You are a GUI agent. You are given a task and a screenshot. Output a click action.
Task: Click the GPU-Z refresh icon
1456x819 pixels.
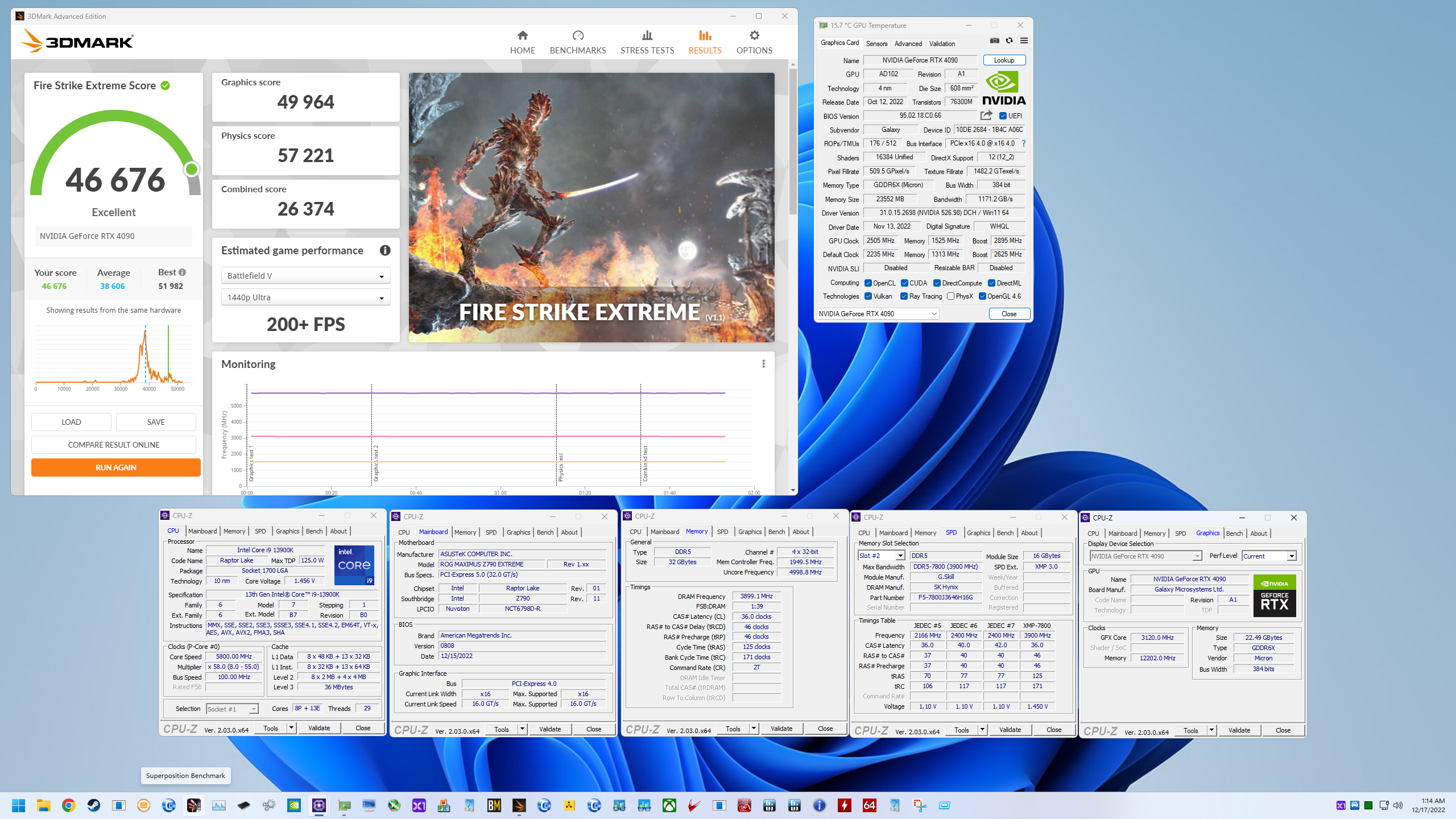click(1009, 41)
